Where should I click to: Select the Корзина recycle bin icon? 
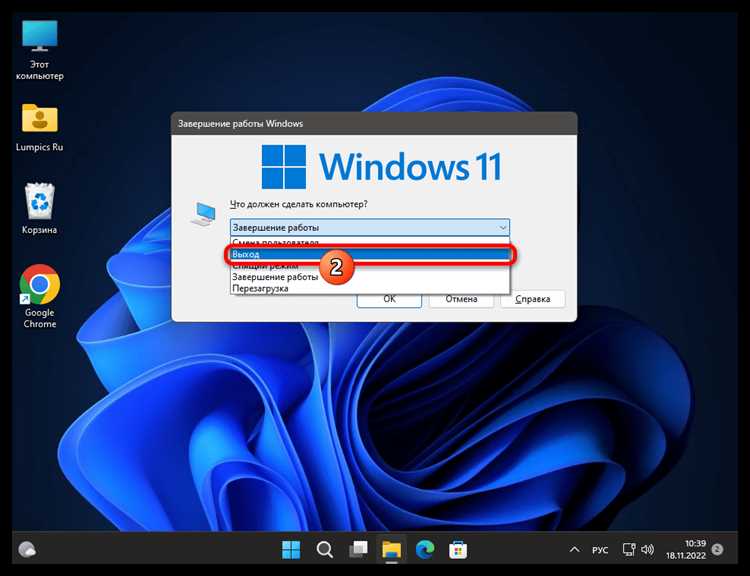click(40, 209)
